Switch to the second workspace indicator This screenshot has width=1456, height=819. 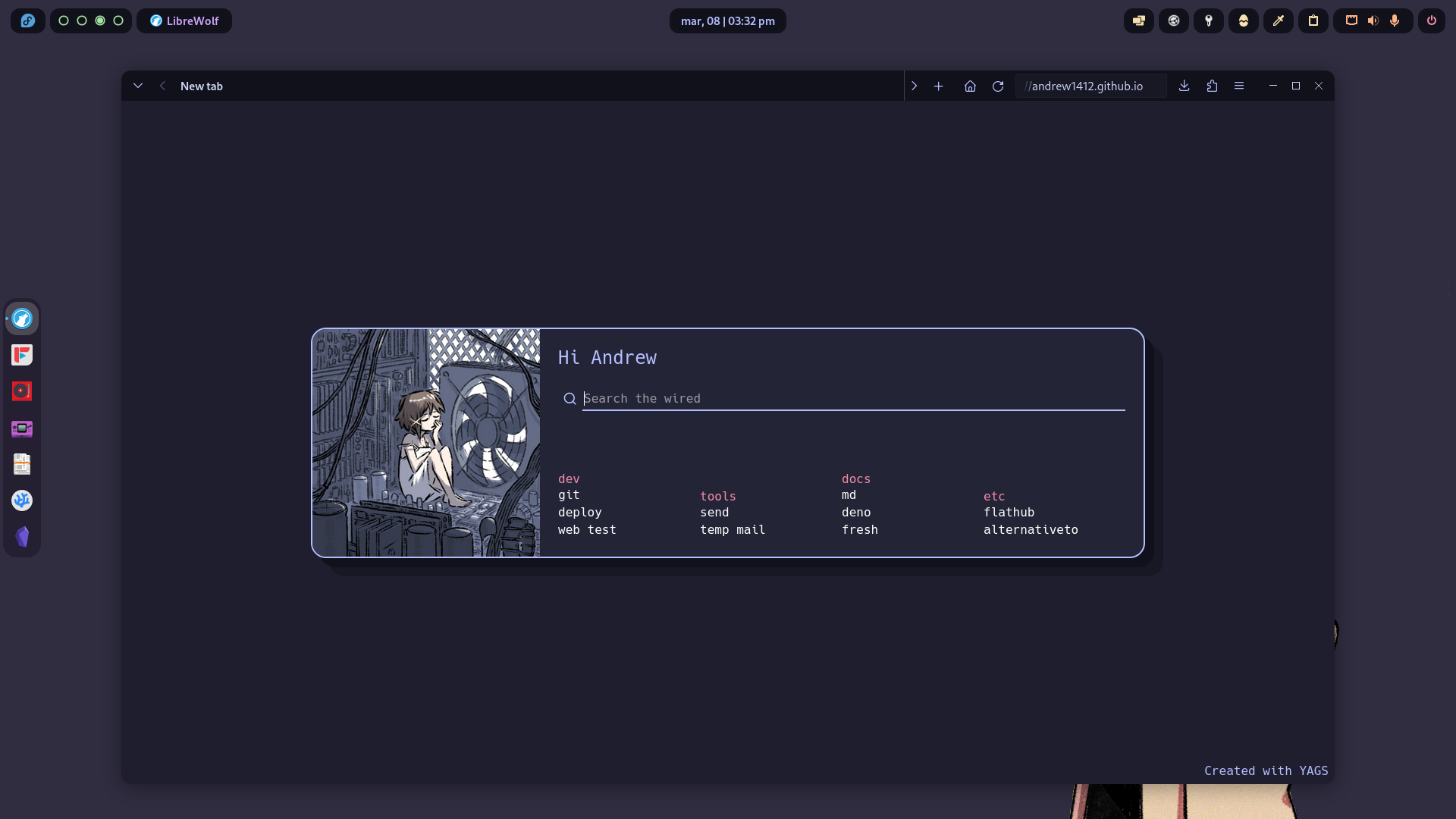[x=82, y=20]
